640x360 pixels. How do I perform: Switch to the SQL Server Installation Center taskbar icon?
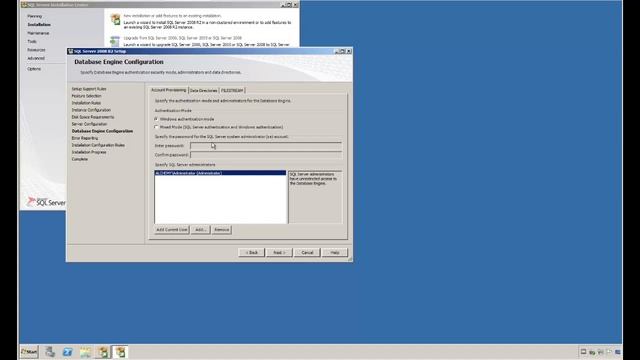[x=103, y=352]
